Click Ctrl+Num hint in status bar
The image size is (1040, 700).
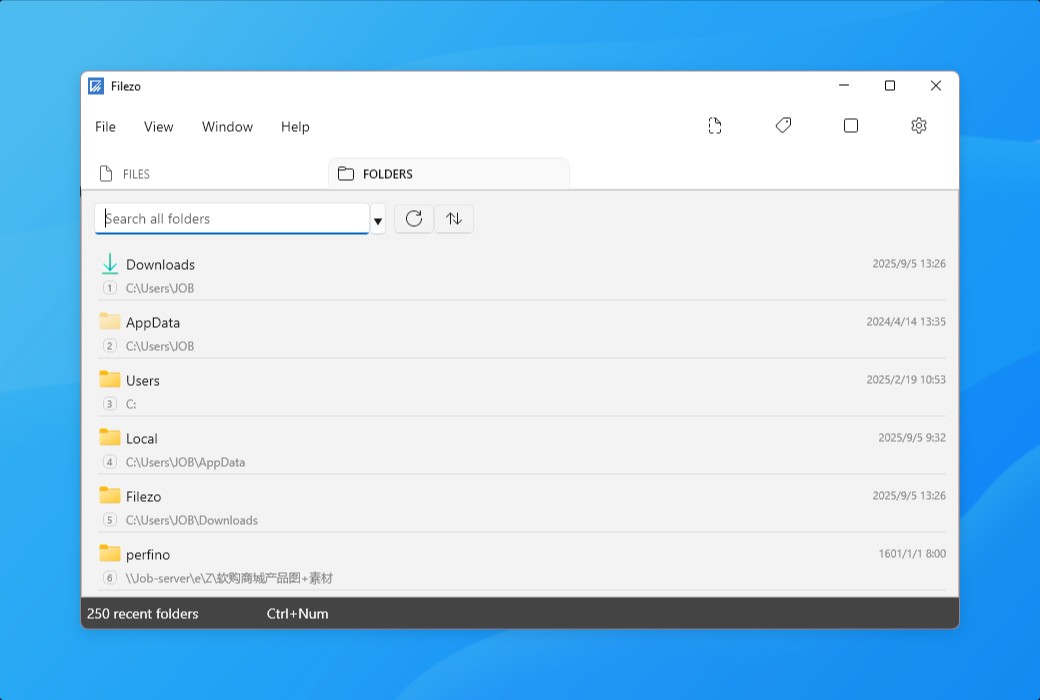pos(297,614)
